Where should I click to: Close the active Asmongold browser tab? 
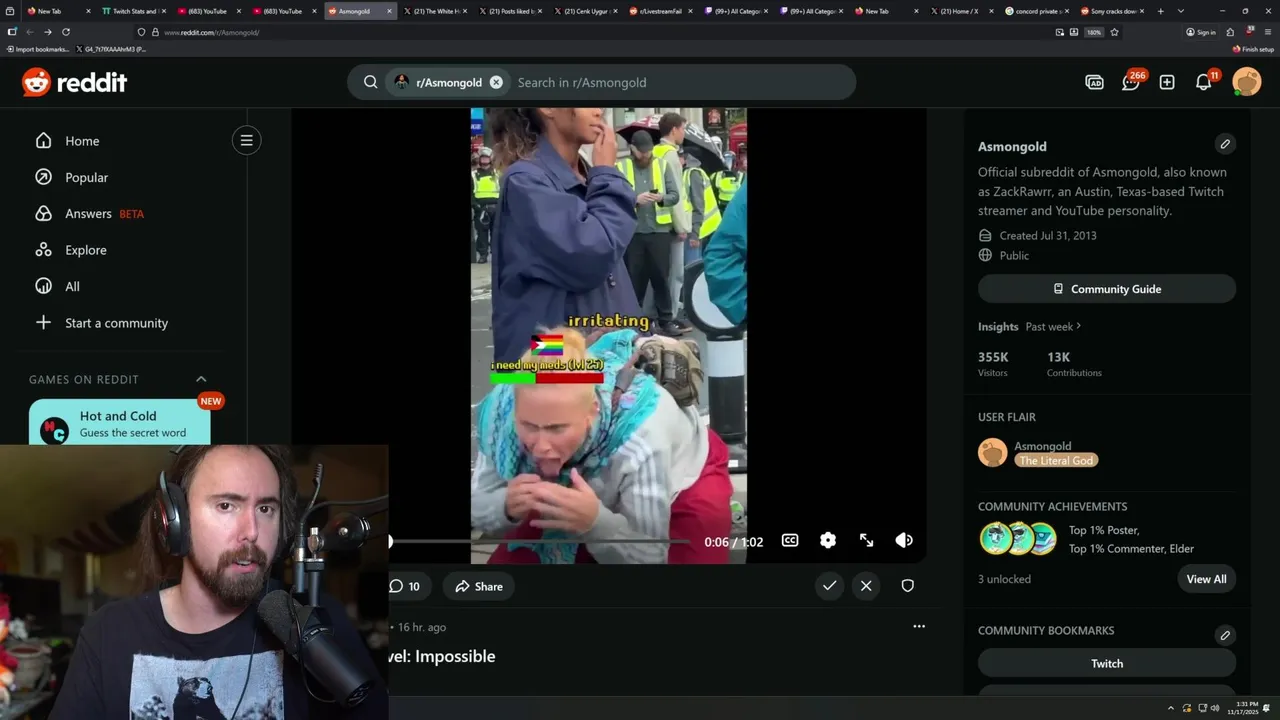click(389, 11)
